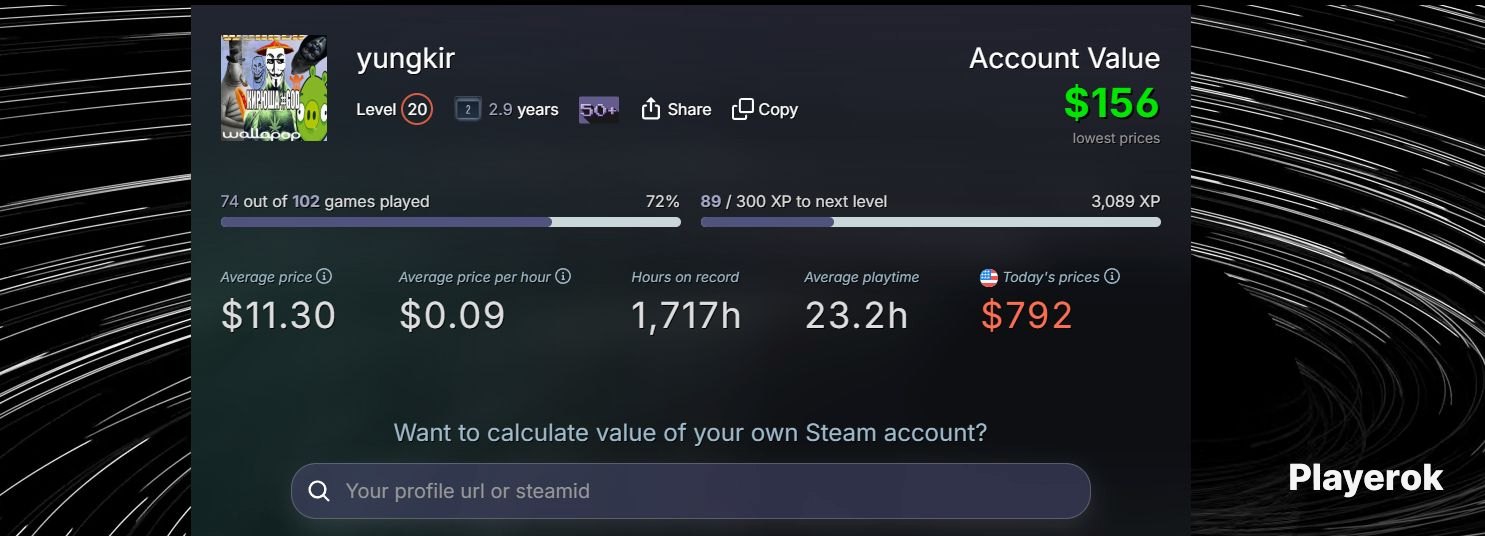The image size is (1485, 536).
Task: Click the XP to next level bar
Action: 931,222
